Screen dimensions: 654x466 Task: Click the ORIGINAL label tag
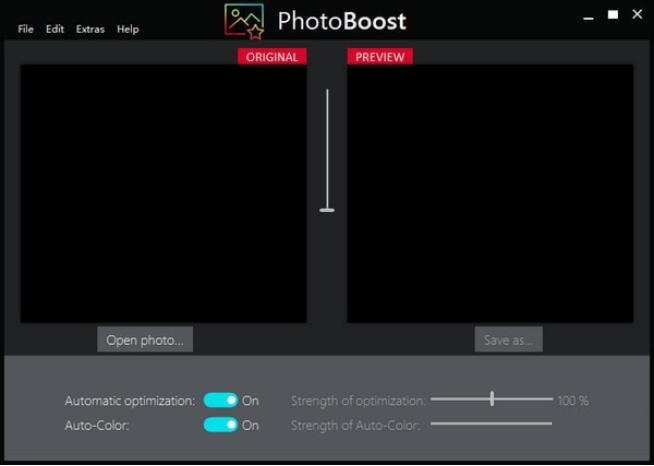(x=272, y=57)
